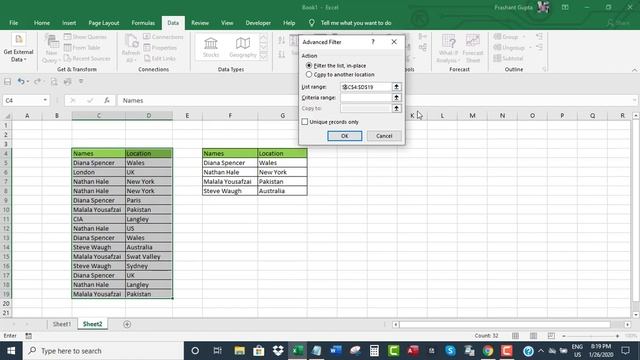Open Advanced Filter help question mark
This screenshot has height=360, width=640.
pos(373,42)
